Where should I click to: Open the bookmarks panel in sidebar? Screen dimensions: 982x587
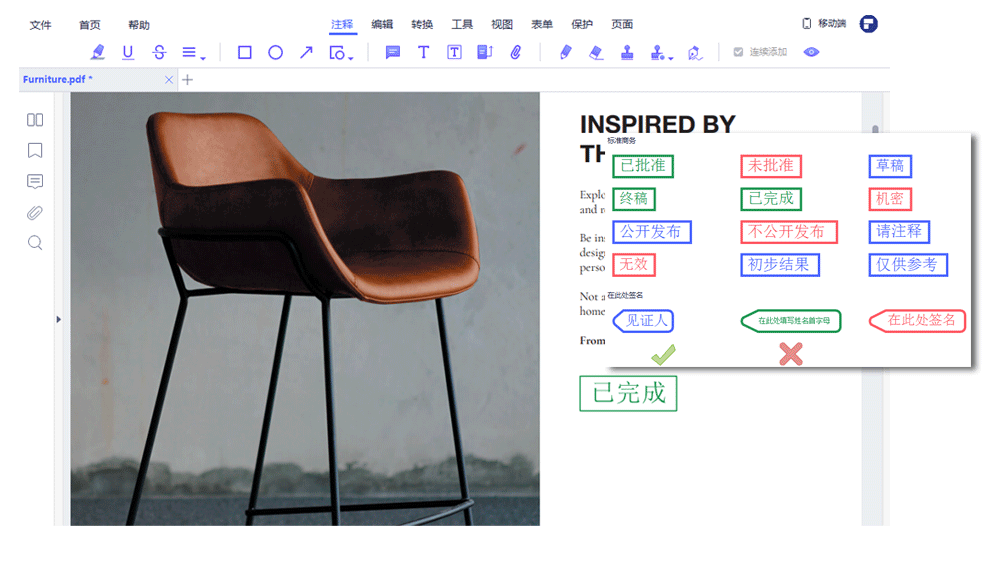[x=35, y=150]
